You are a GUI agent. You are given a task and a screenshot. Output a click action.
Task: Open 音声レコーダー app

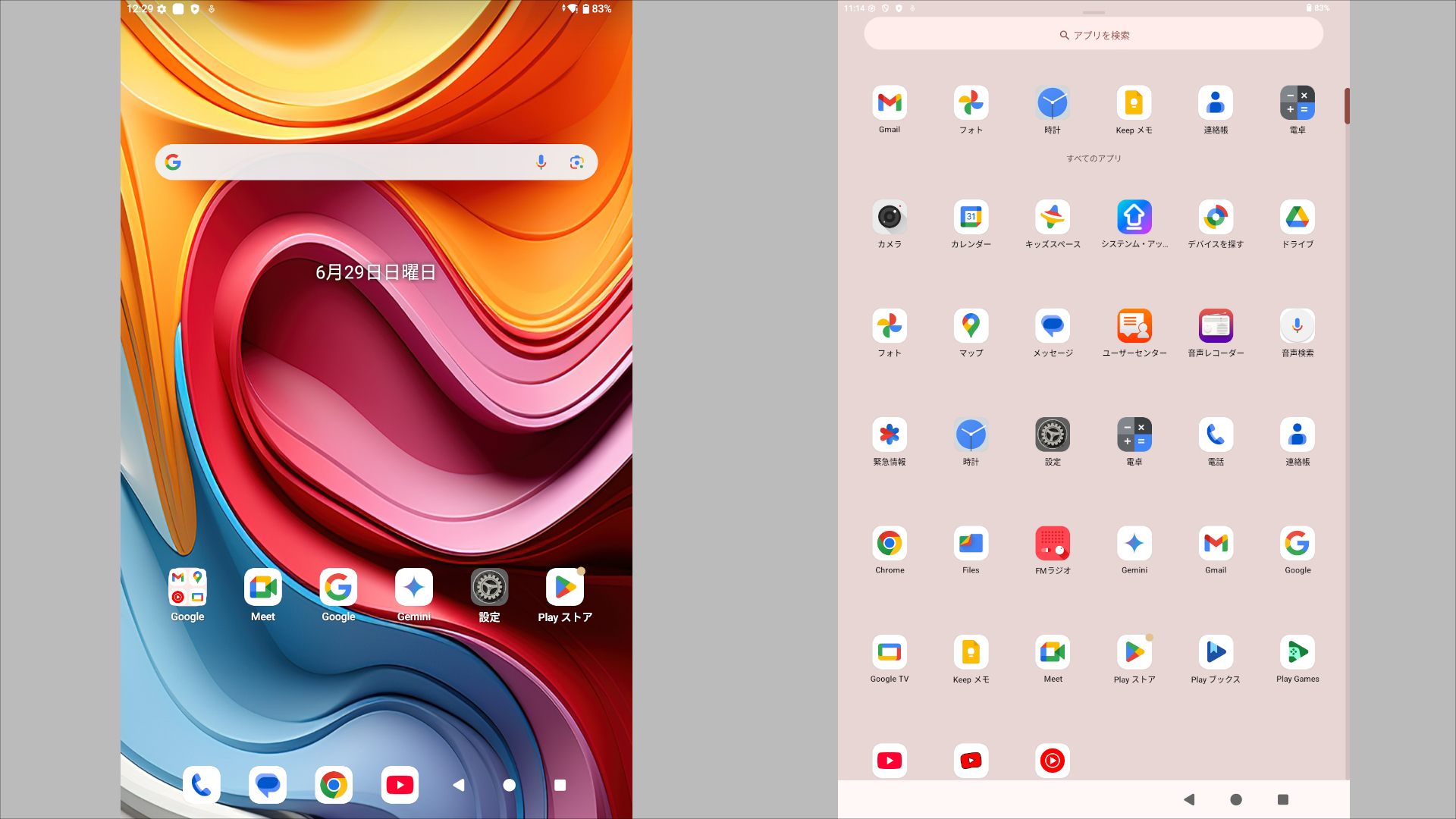pyautogui.click(x=1216, y=326)
